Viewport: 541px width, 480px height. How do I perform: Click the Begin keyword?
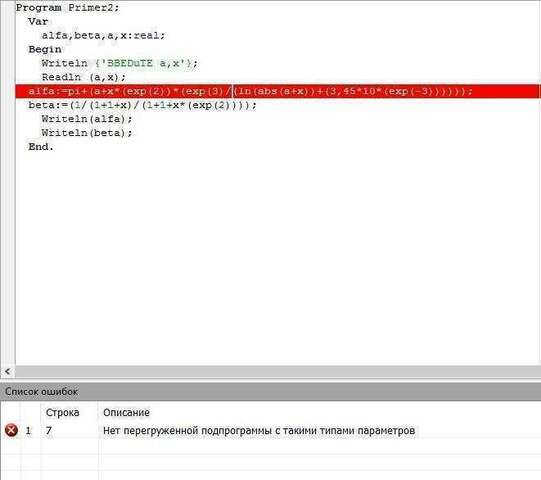pos(45,49)
